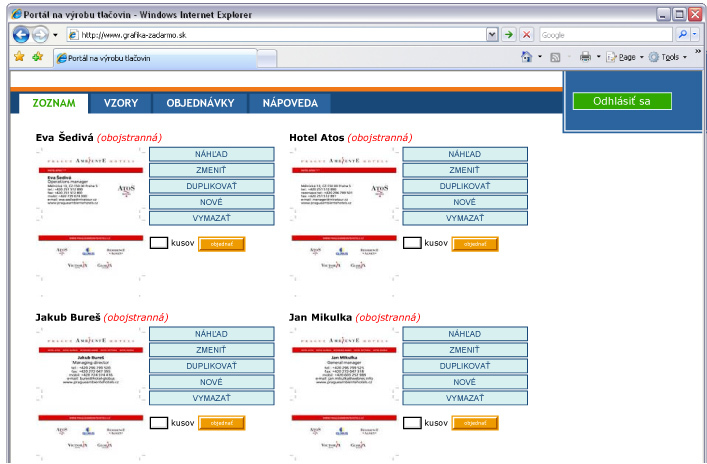Screen dimensions: 707x464
Task: Click the Favorites star icon
Action: (x=19, y=56)
